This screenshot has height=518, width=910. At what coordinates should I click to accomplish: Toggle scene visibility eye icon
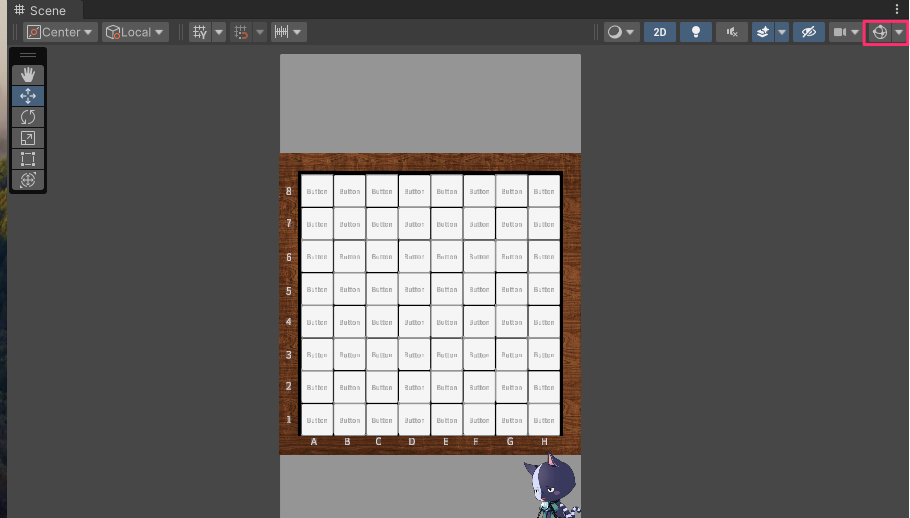pos(808,32)
